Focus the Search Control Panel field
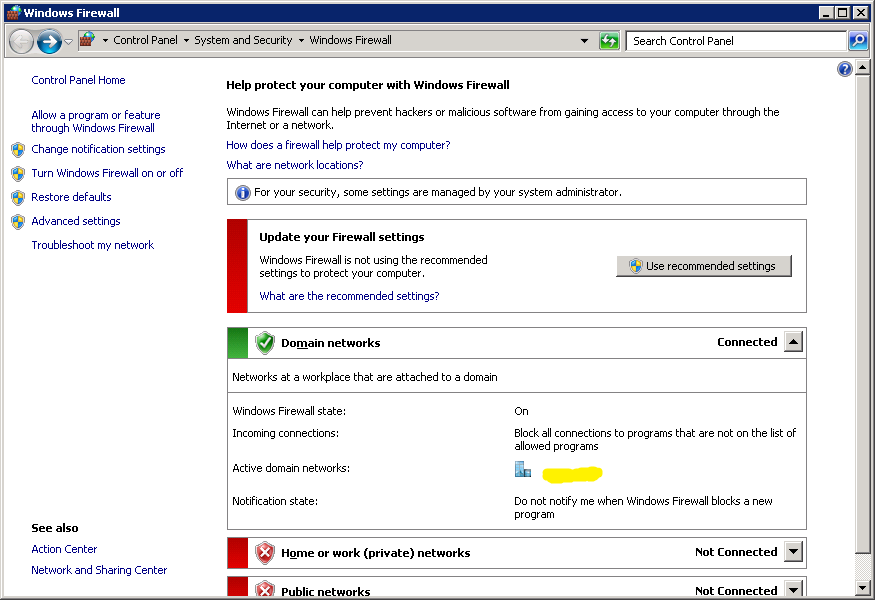The height and width of the screenshot is (600, 880). pos(735,41)
